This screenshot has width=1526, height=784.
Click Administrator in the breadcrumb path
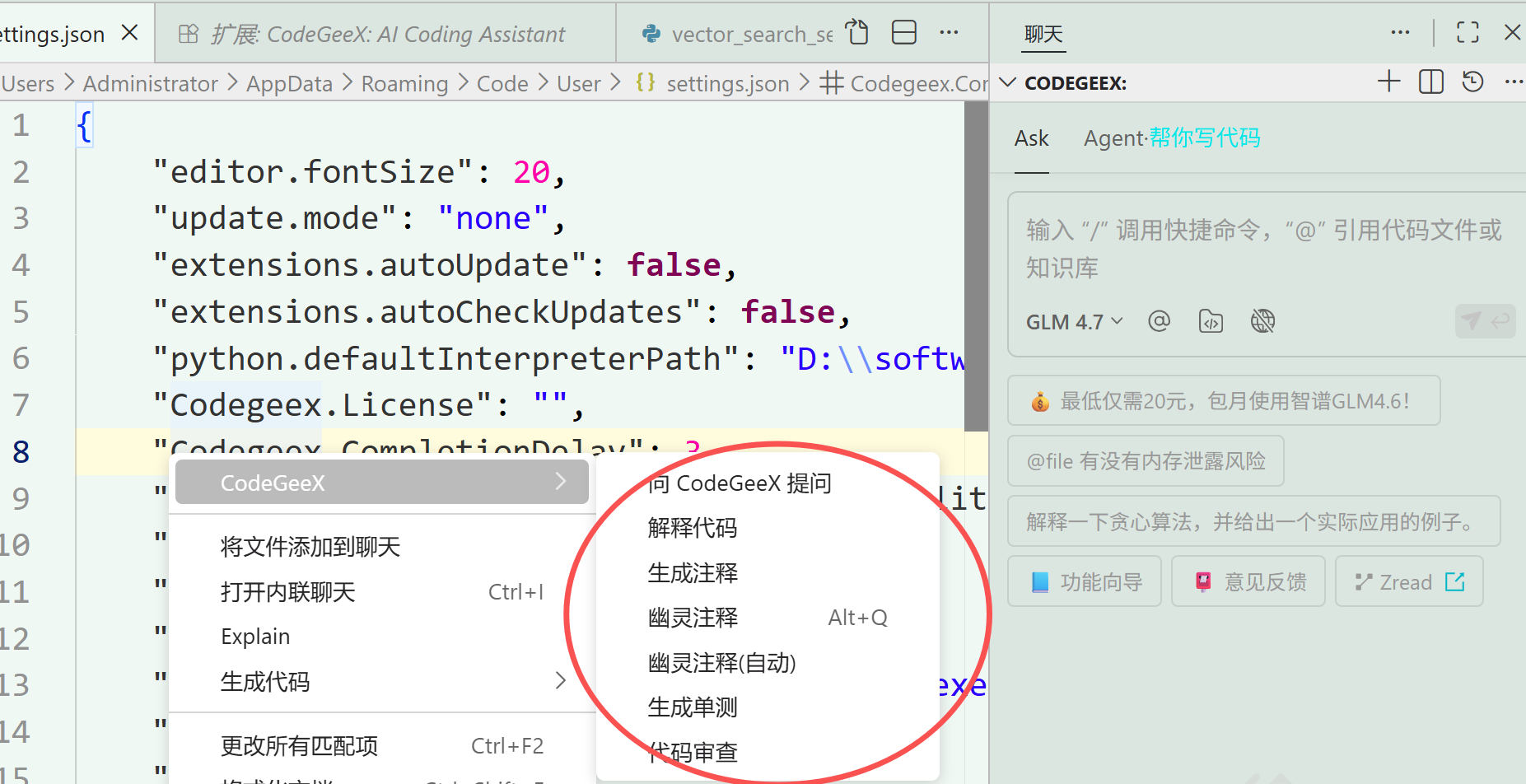(x=150, y=83)
